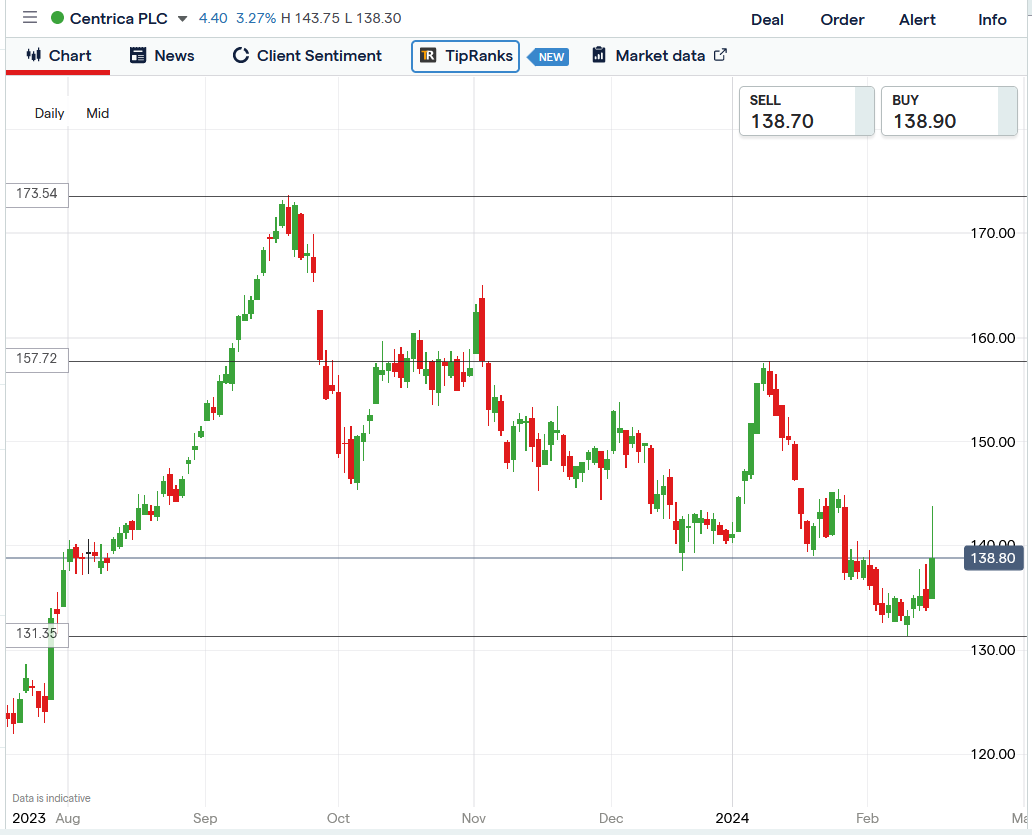Create a price Alert
The image size is (1032, 835).
[x=917, y=20]
